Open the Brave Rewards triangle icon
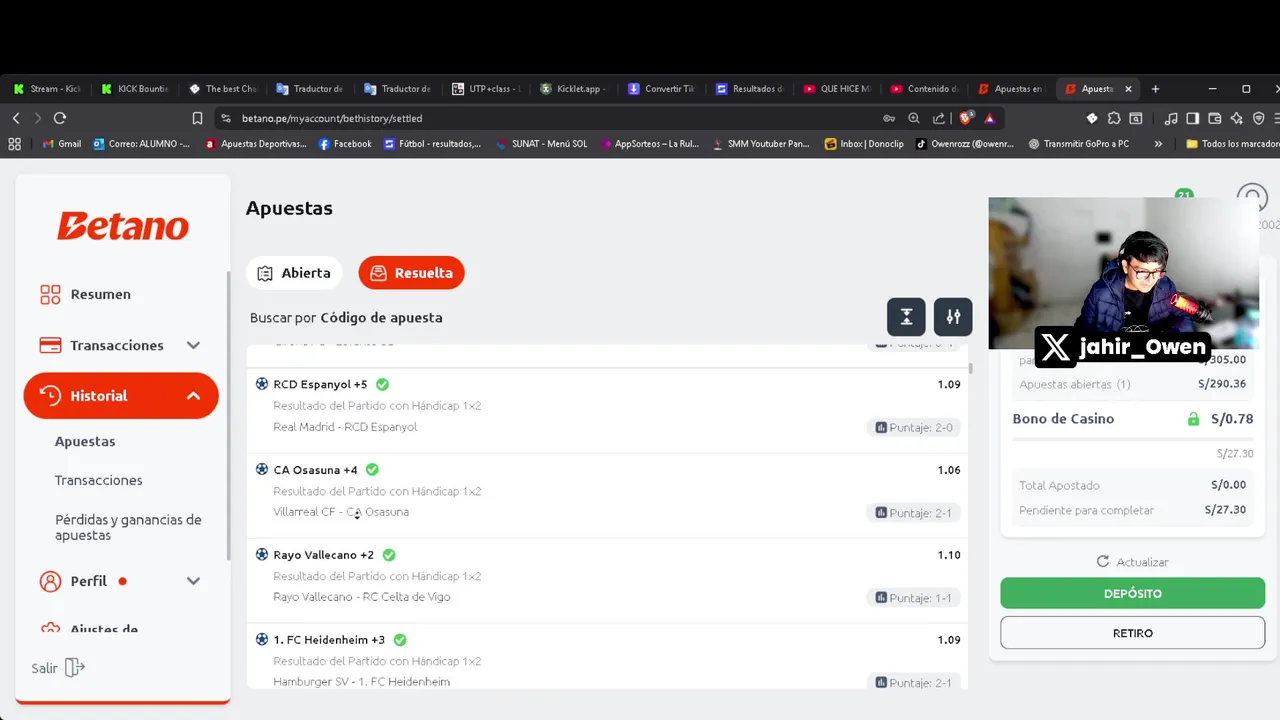The image size is (1280, 720). [990, 118]
